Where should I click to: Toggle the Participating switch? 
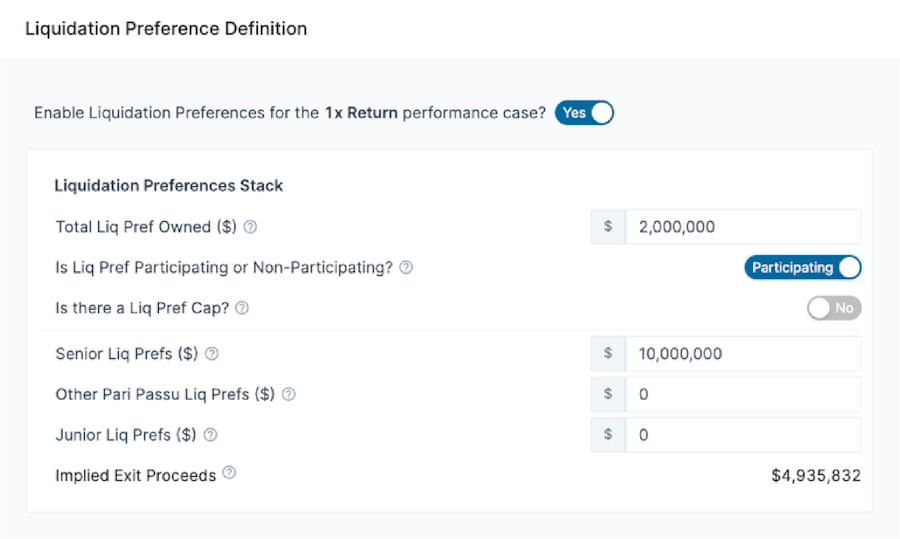coord(803,267)
